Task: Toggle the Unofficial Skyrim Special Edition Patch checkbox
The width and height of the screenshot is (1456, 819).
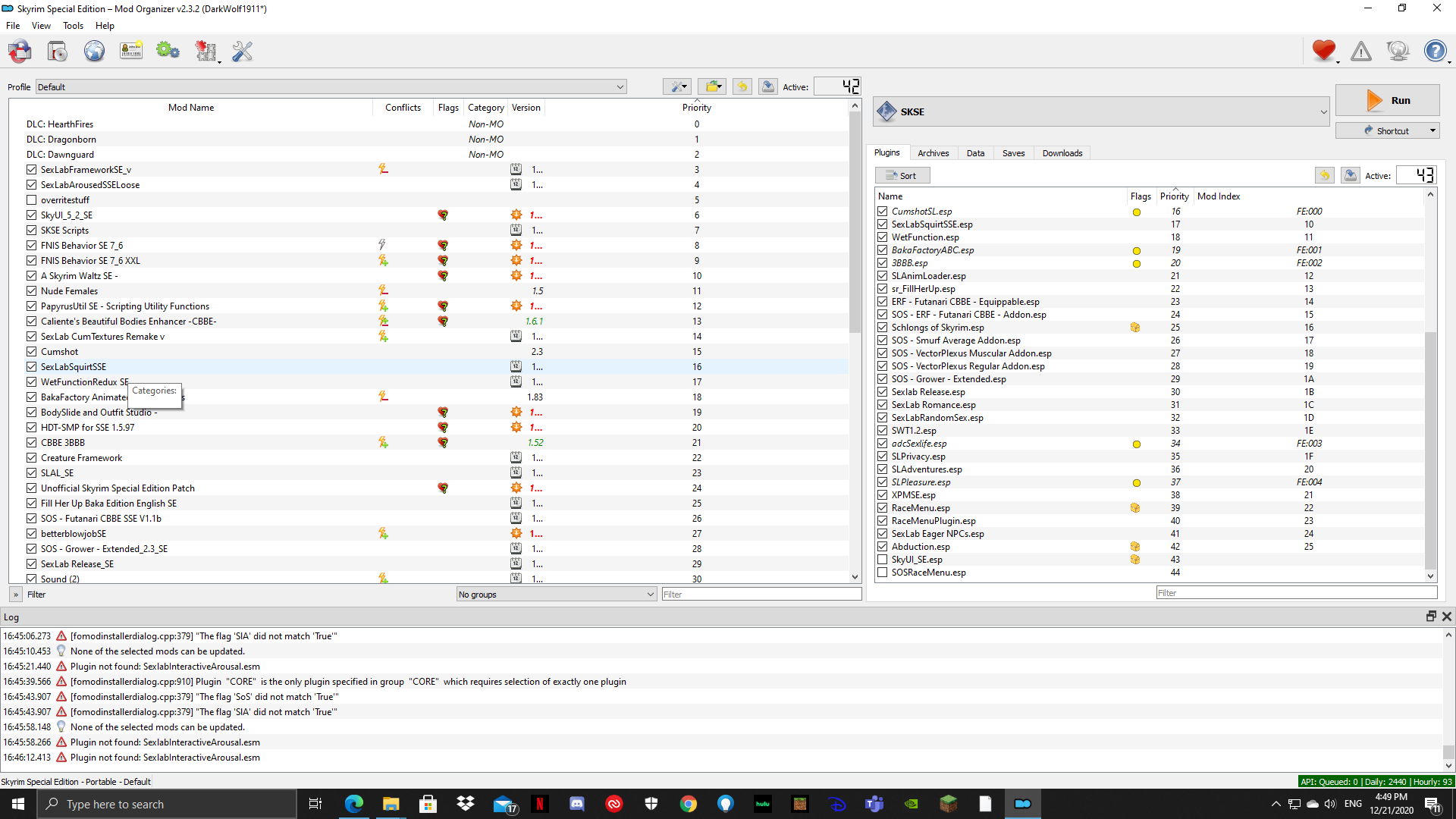Action: point(31,488)
